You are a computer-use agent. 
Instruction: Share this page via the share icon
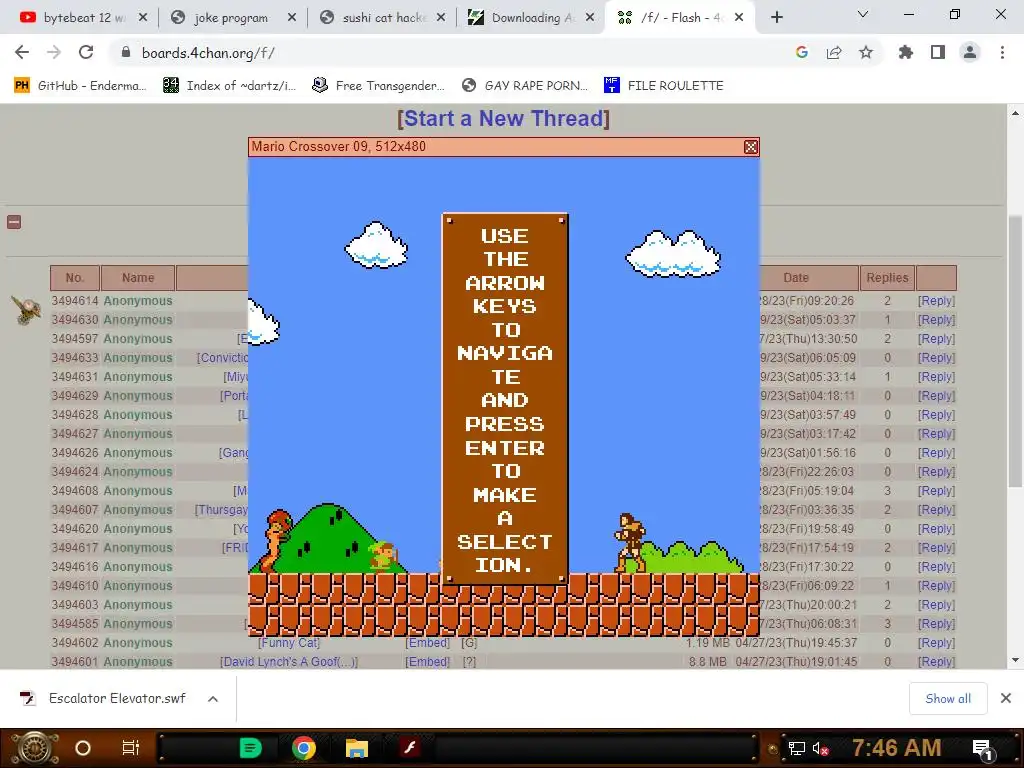click(x=834, y=52)
